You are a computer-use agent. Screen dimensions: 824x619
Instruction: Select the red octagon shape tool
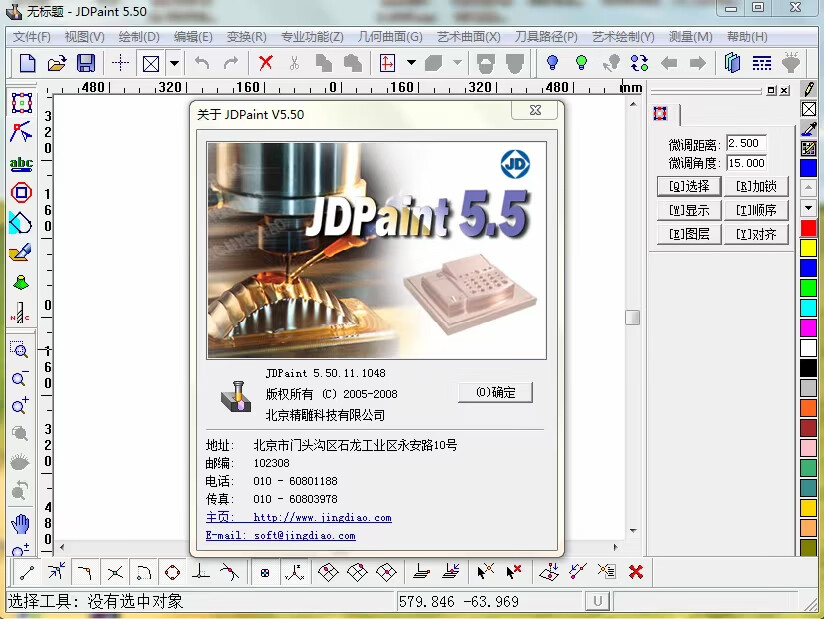pos(22,192)
